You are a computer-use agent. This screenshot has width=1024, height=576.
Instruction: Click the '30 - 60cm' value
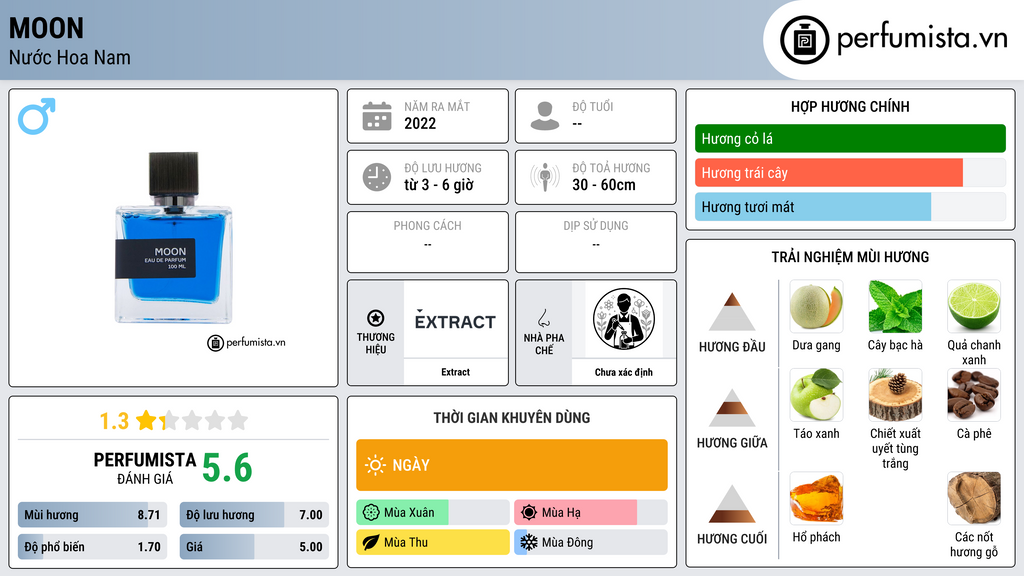click(603, 185)
